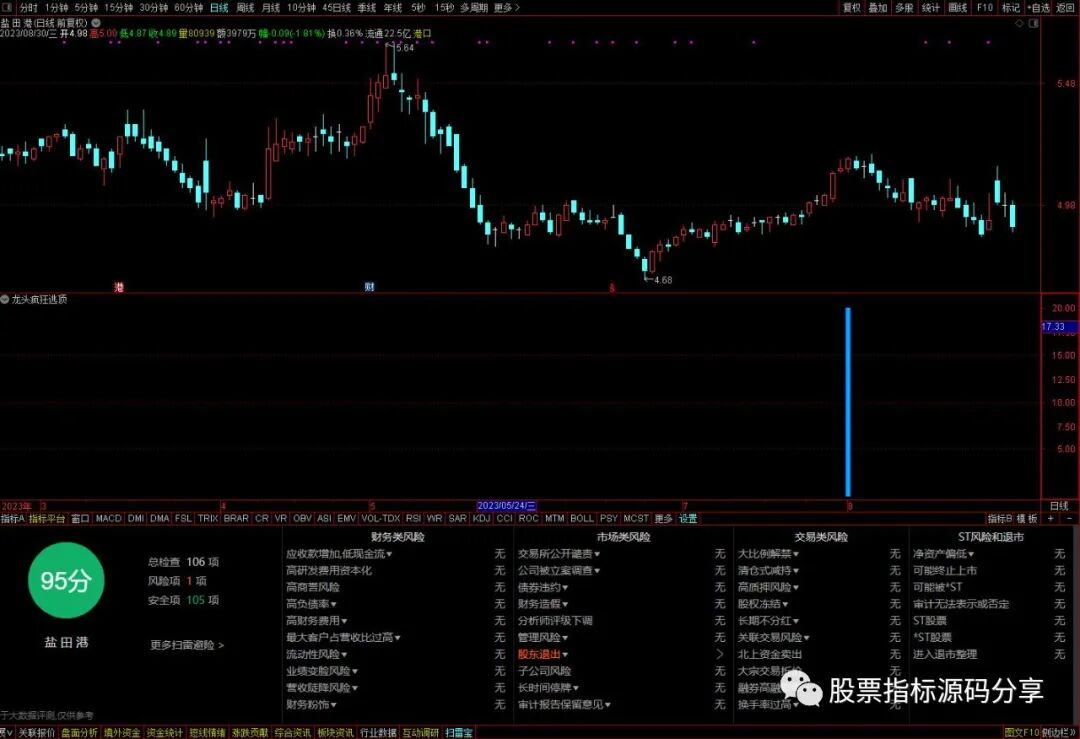This screenshot has height=739, width=1080.
Task: Click the panel layout icon at top-left
Action: coord(7,8)
